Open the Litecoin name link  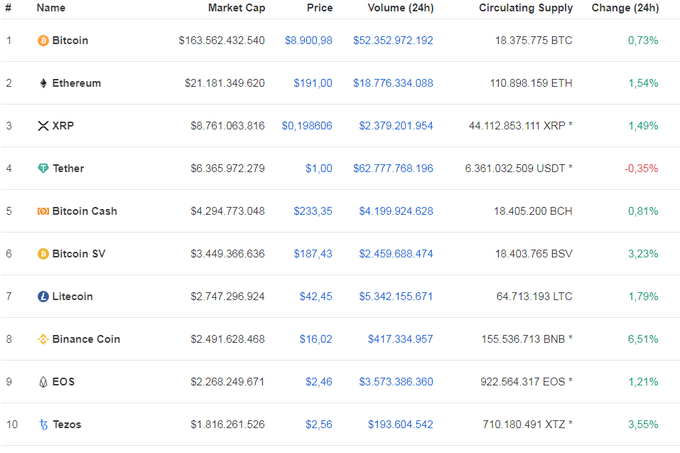[x=72, y=297]
